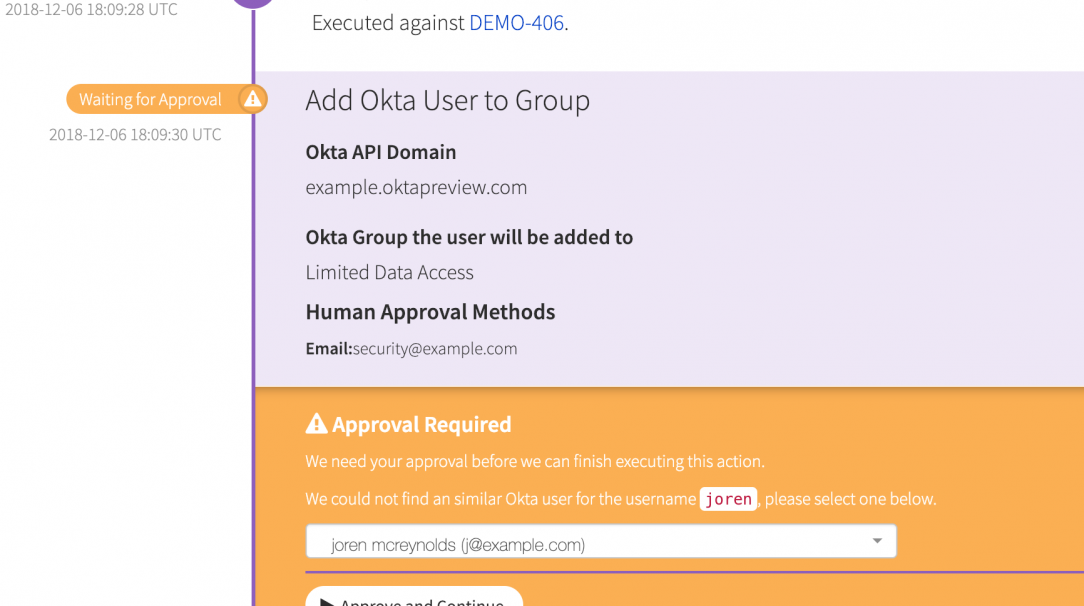
Task: Open the DEMO-406 link
Action: (x=516, y=22)
